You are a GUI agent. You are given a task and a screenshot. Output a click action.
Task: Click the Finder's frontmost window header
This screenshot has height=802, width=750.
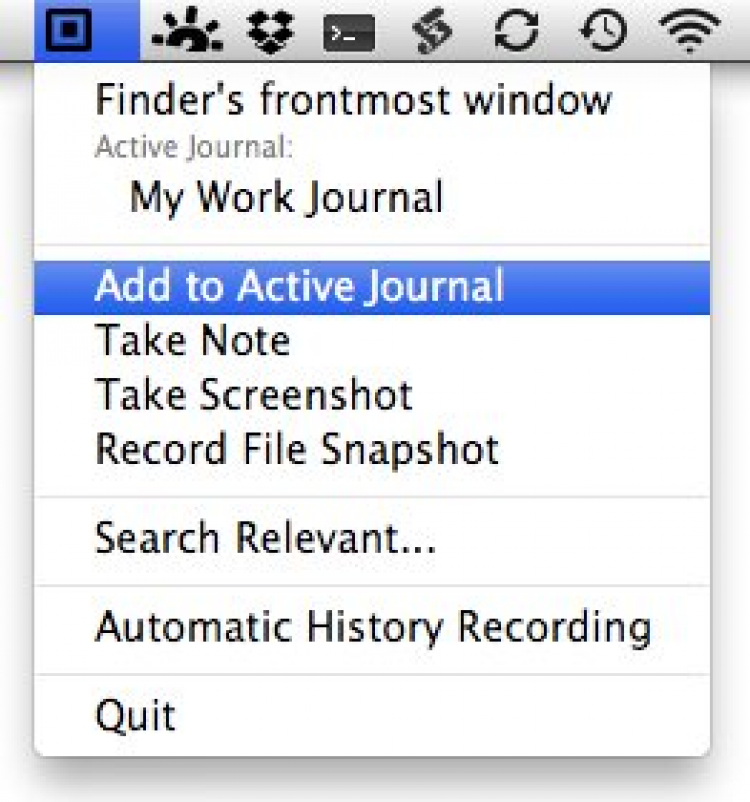click(x=353, y=99)
